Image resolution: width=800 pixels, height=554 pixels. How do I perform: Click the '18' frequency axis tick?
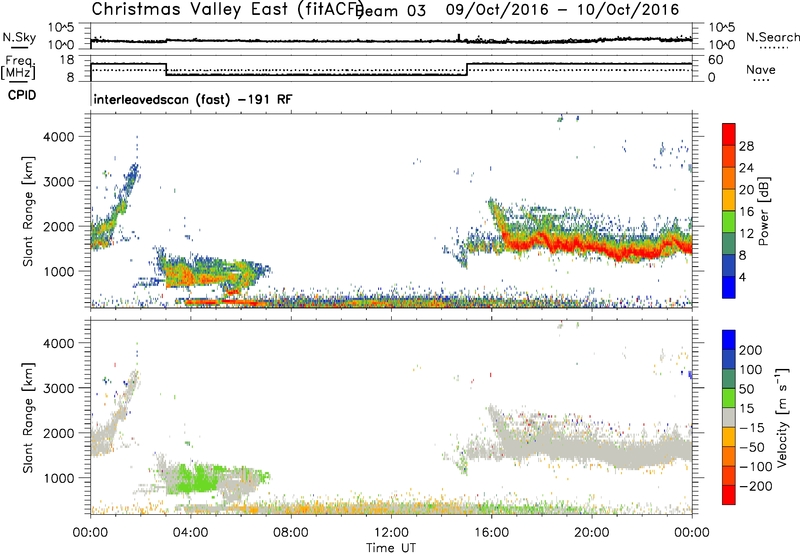[x=68, y=60]
